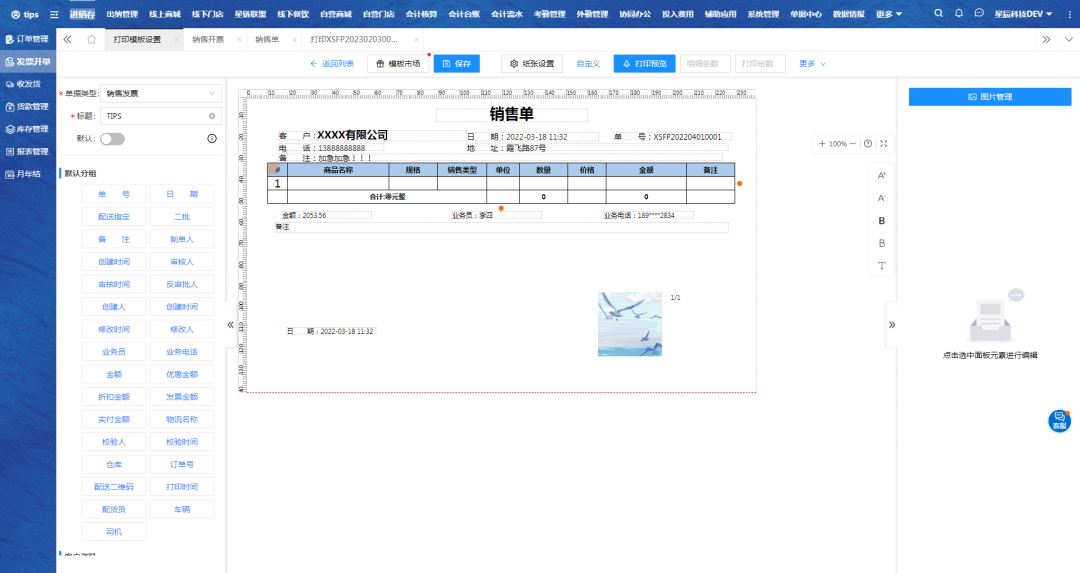Click the zoom in plus icon

click(x=822, y=144)
